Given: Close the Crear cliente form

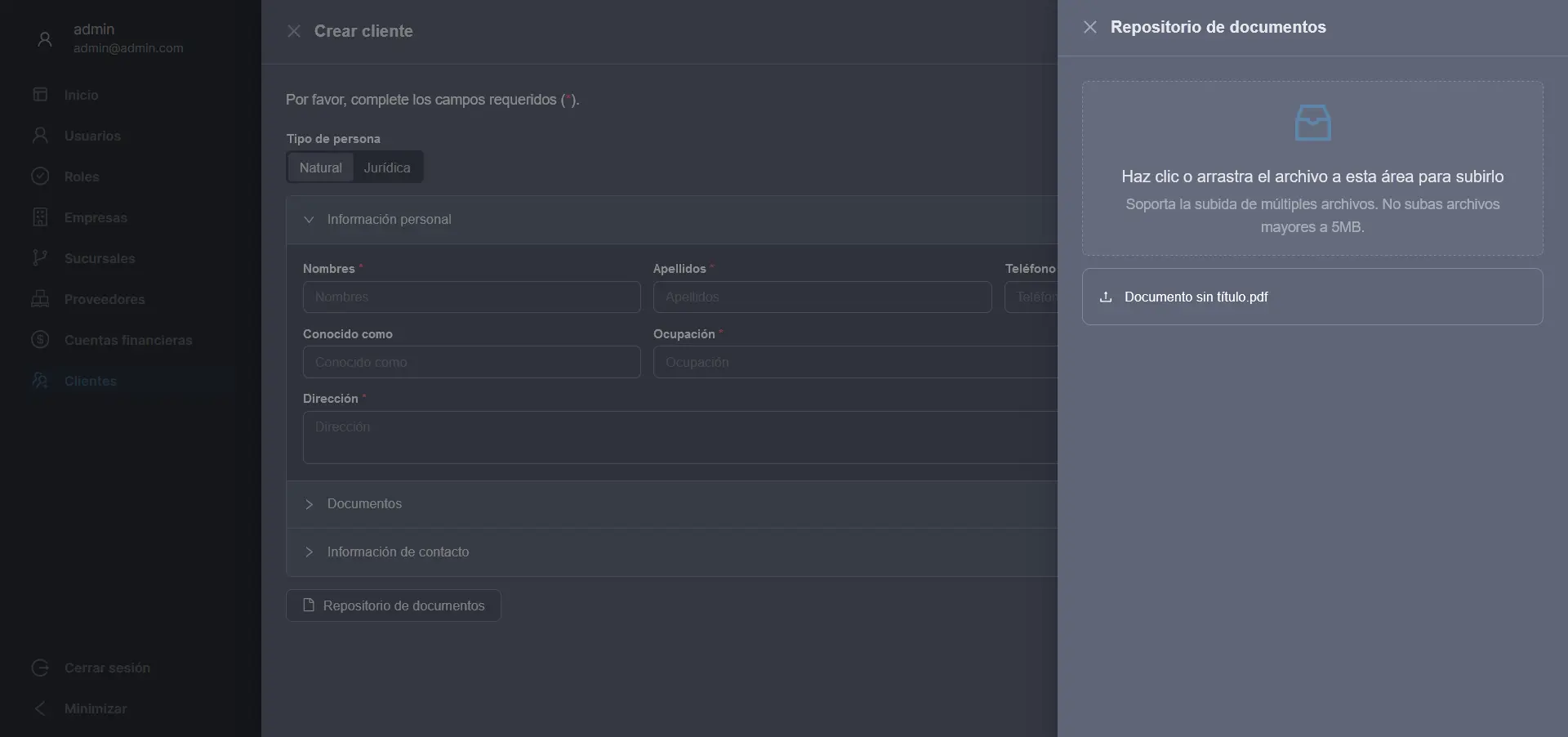Looking at the screenshot, I should (x=294, y=31).
